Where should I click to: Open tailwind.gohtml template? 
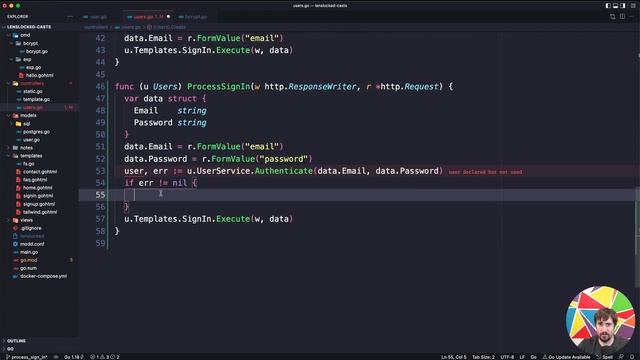[x=40, y=212]
